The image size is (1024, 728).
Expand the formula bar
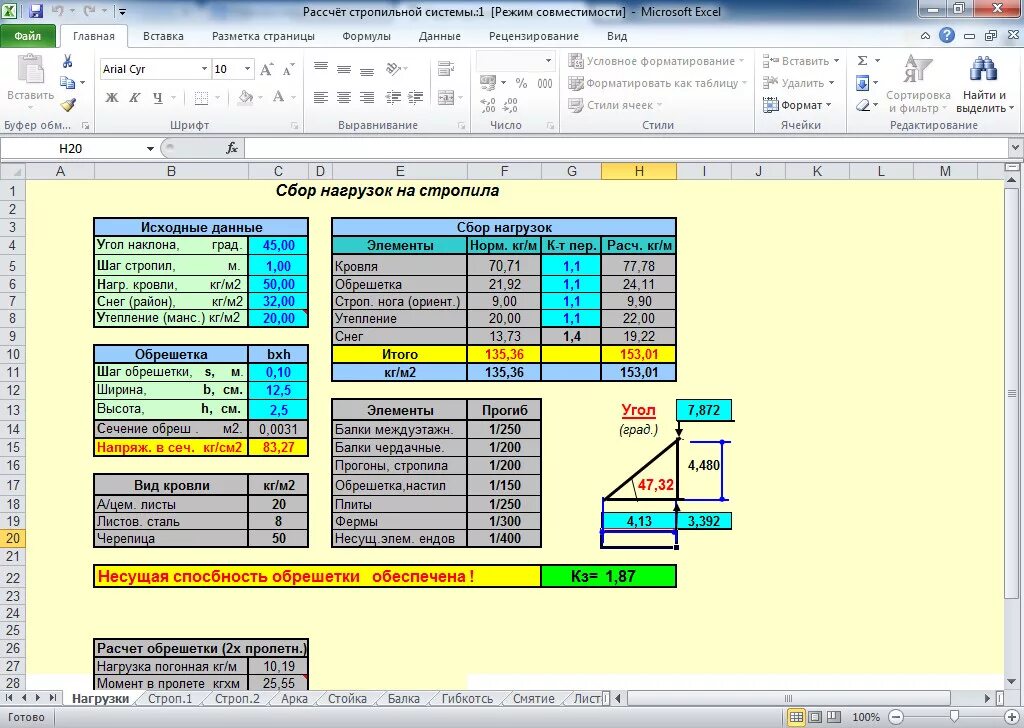pyautogui.click(x=1016, y=148)
